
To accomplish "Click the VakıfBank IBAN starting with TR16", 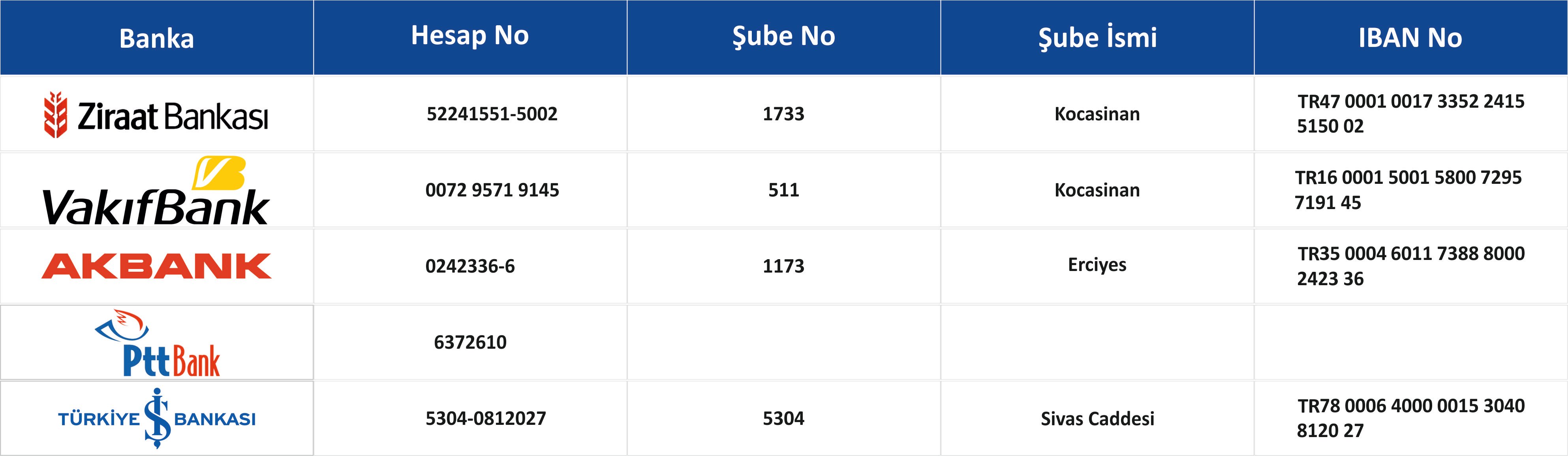I will coord(1408,190).
